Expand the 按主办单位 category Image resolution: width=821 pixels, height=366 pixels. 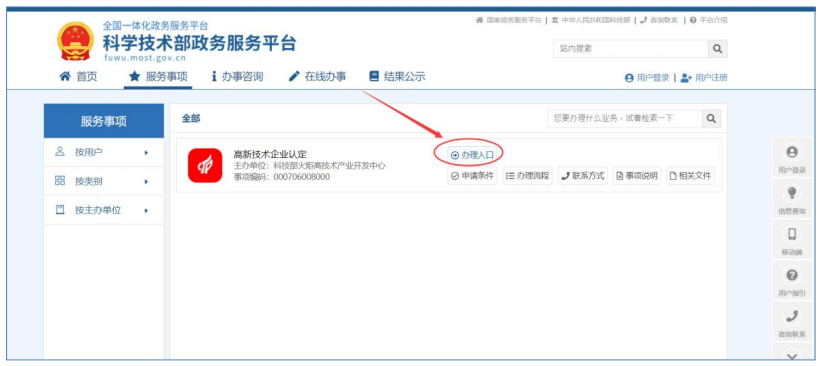[x=104, y=210]
